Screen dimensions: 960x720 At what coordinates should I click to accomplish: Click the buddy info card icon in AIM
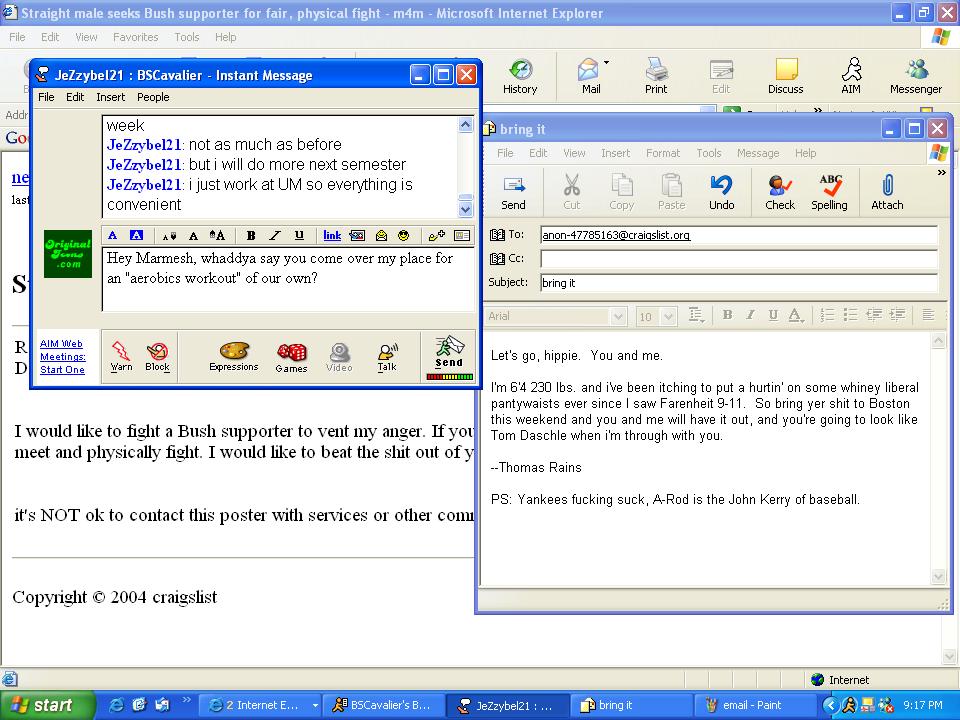[462, 236]
